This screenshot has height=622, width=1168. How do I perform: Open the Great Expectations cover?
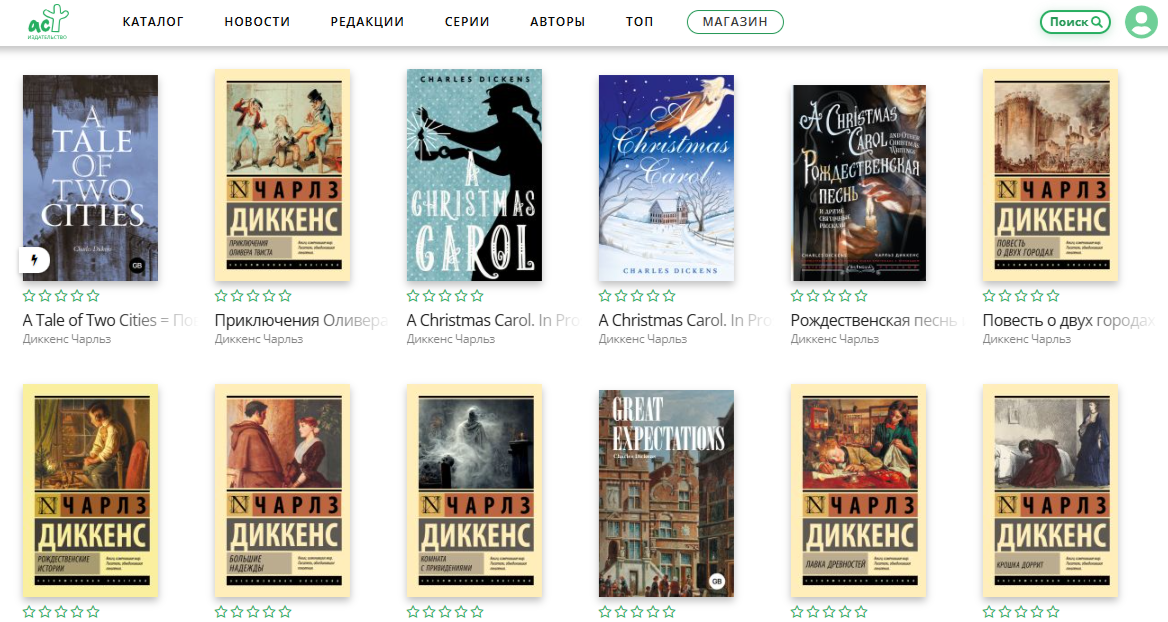coord(666,493)
